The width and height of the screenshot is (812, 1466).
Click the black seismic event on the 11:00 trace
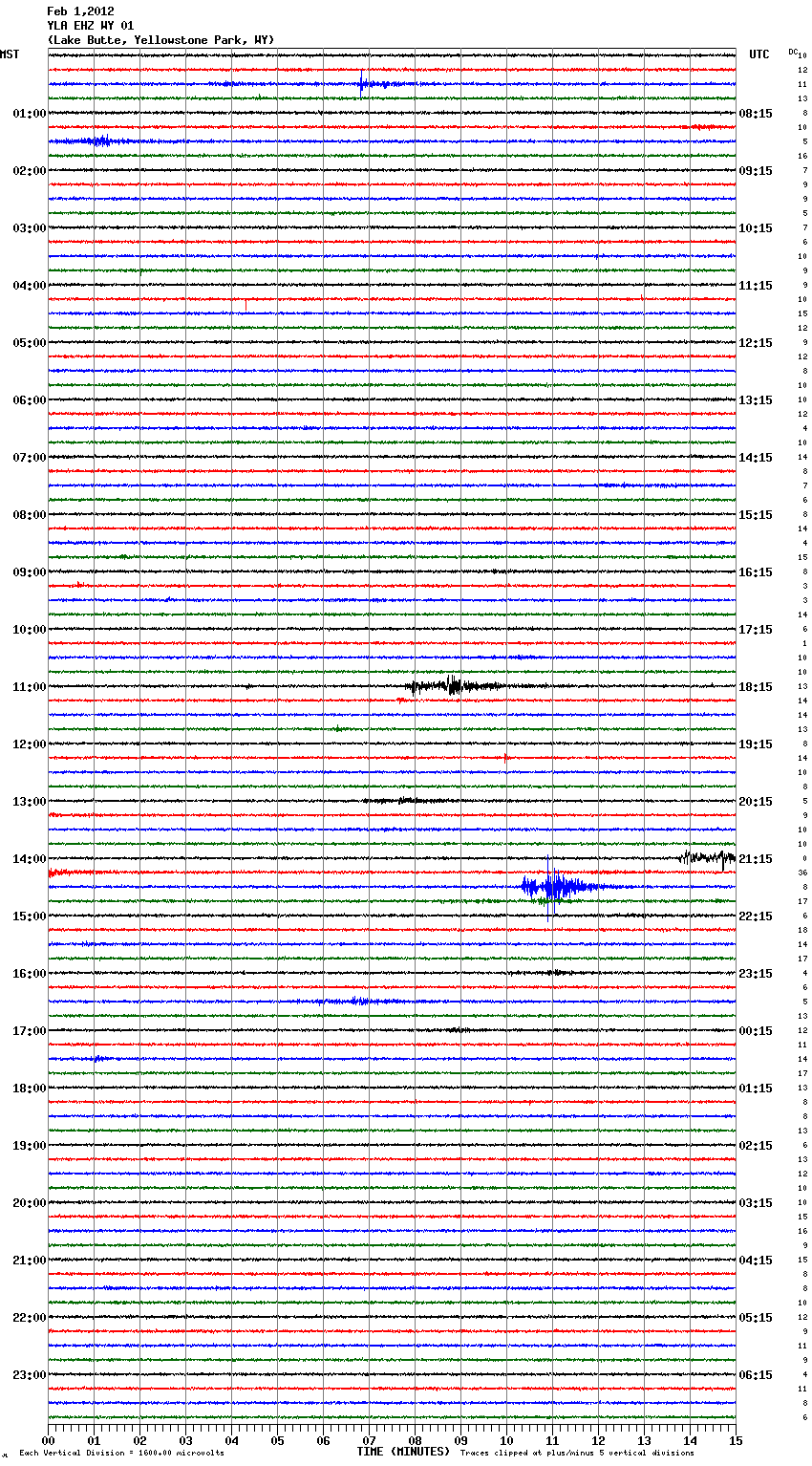[x=455, y=685]
